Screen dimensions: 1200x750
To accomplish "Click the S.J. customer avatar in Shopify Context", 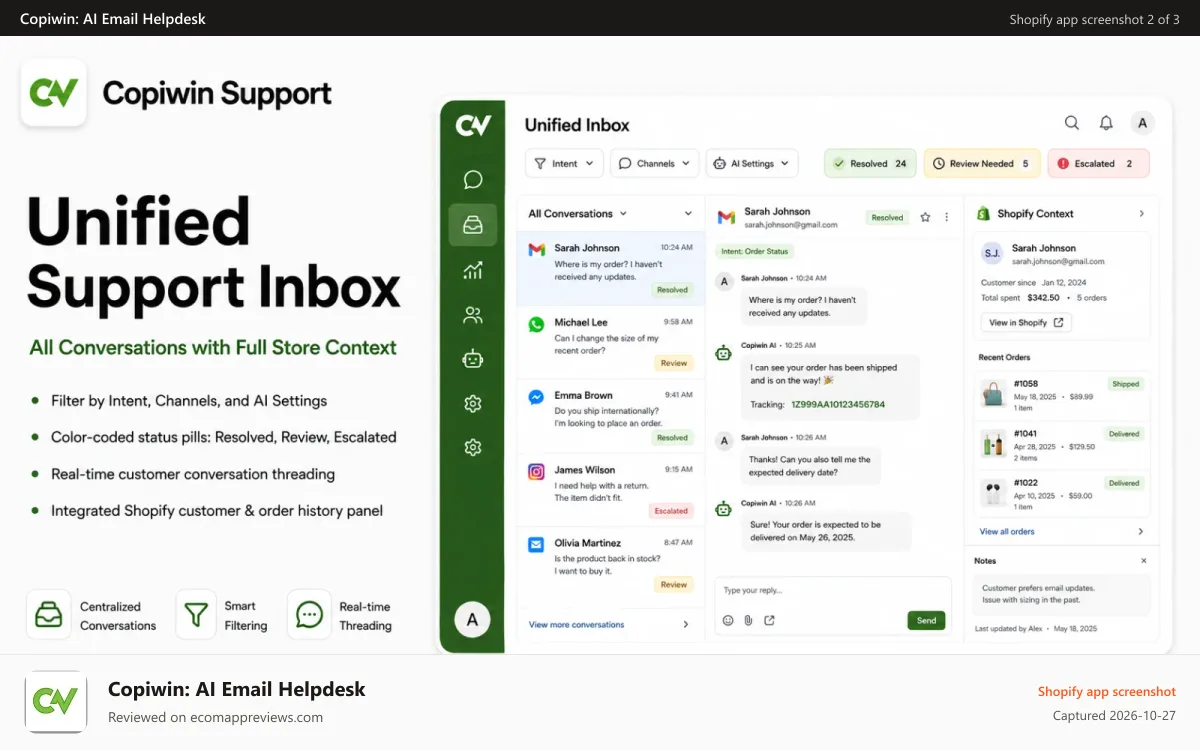I will coord(991,253).
